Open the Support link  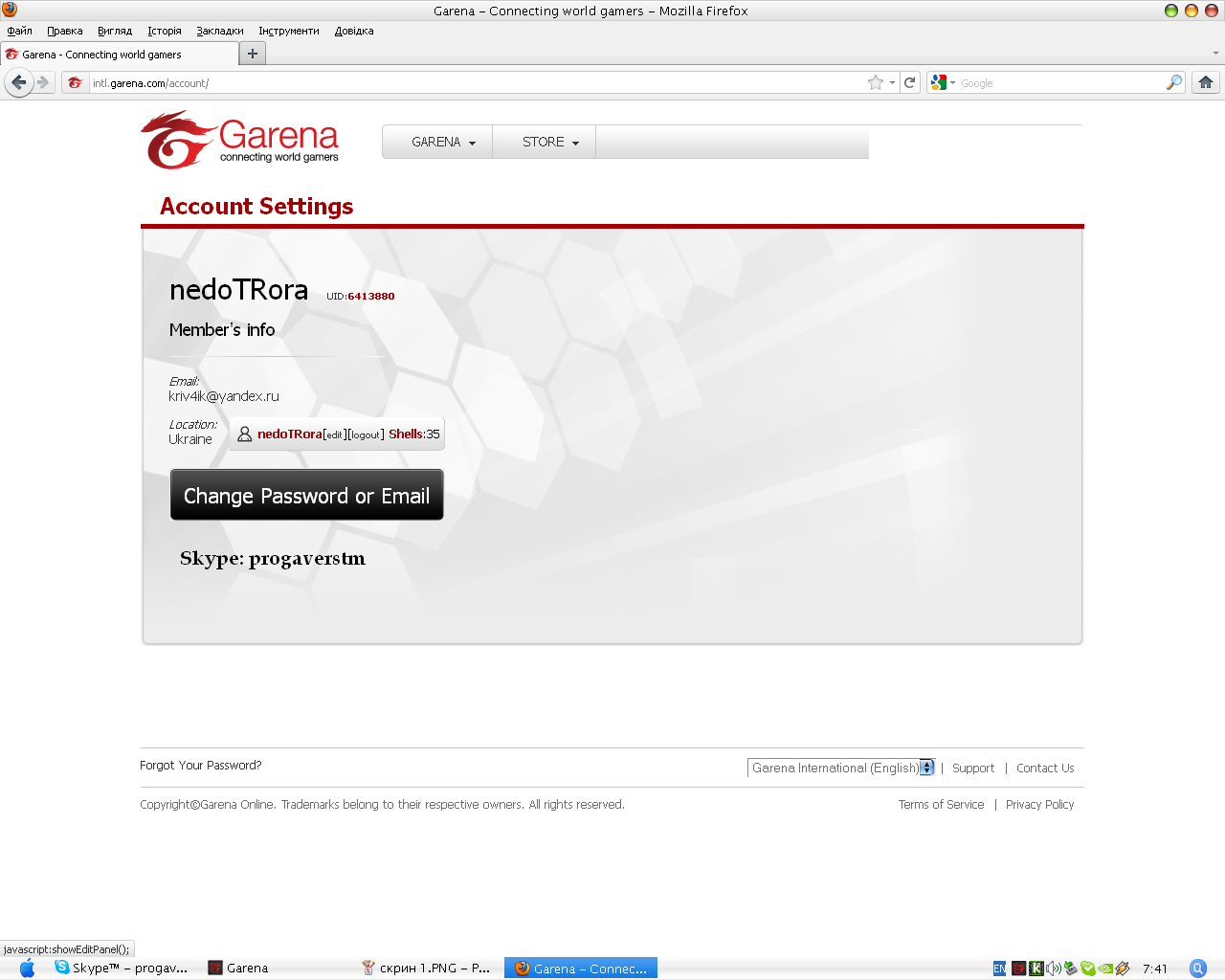(973, 768)
